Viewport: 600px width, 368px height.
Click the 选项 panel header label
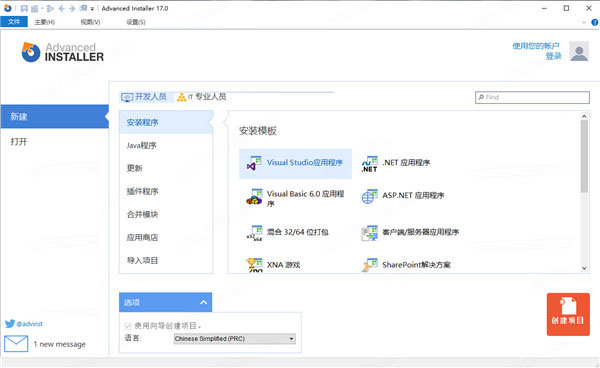coord(132,303)
